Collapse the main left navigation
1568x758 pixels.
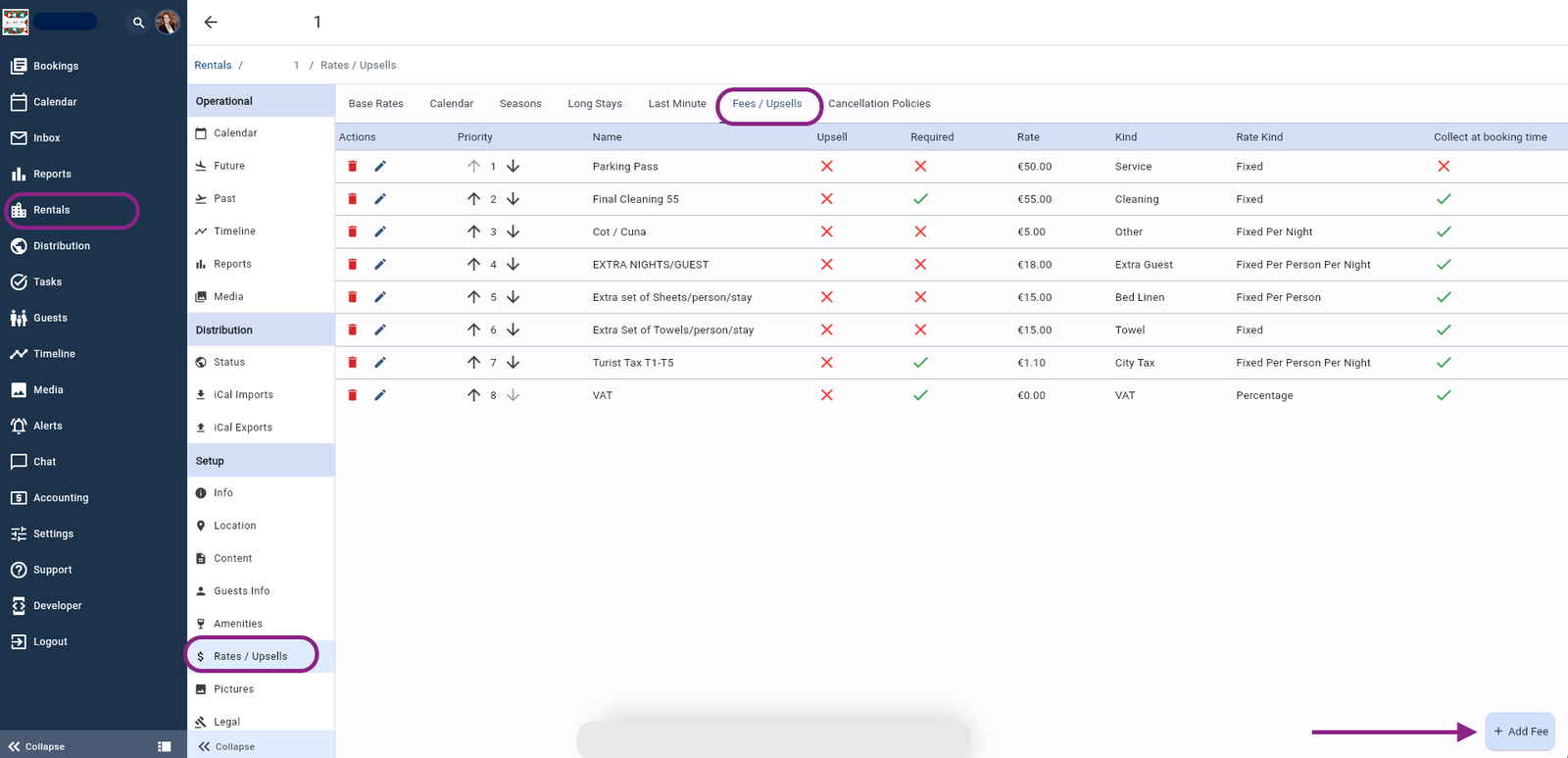[x=37, y=746]
